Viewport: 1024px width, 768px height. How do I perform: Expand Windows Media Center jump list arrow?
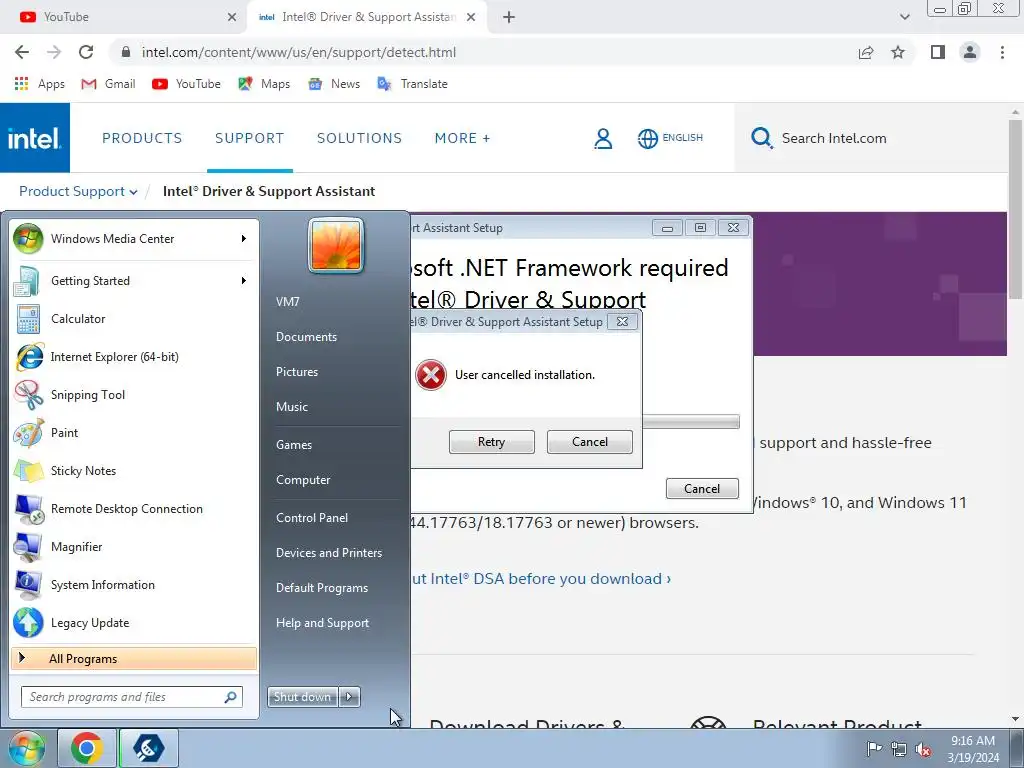click(x=244, y=239)
